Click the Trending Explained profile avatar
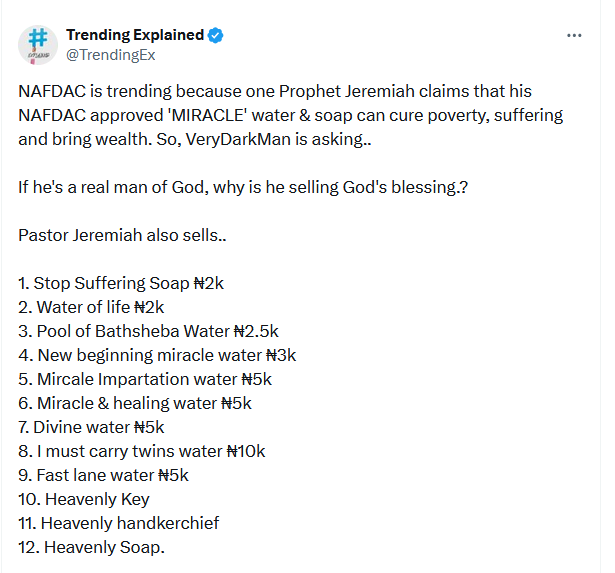 pyautogui.click(x=38, y=45)
